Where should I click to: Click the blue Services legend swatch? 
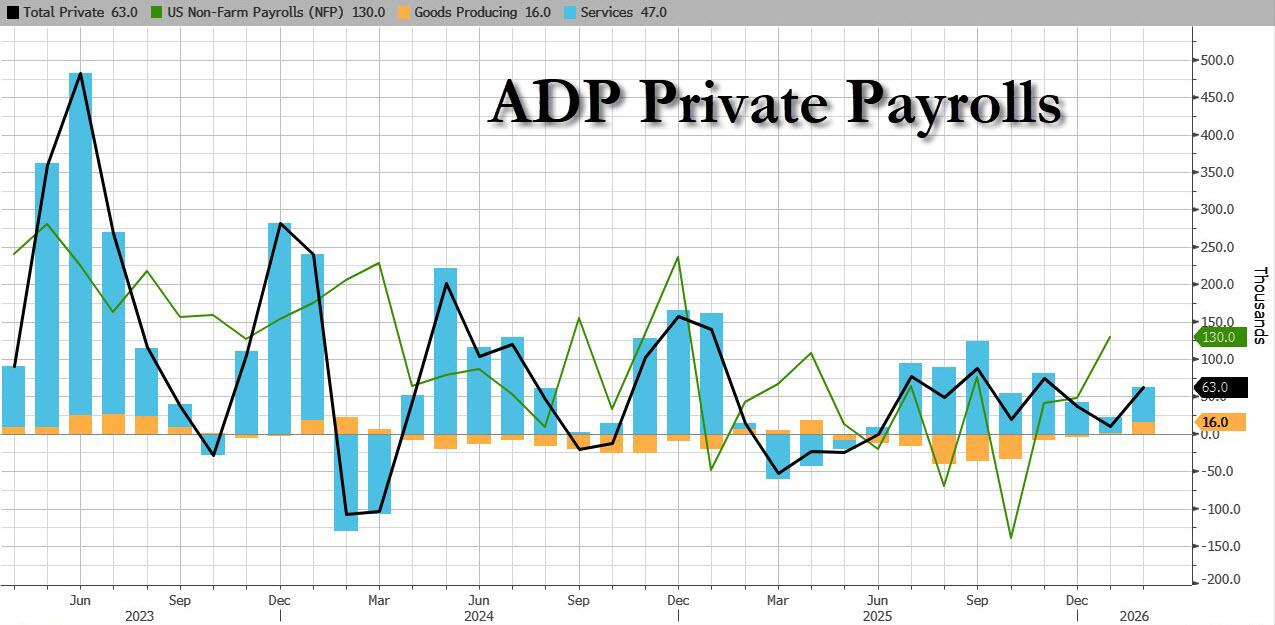[x=556, y=12]
